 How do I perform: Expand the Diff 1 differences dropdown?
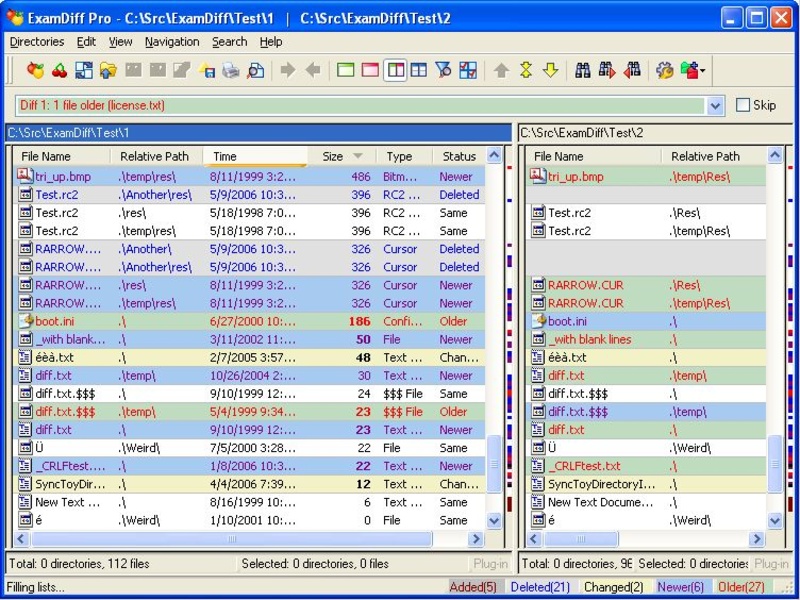pyautogui.click(x=715, y=106)
